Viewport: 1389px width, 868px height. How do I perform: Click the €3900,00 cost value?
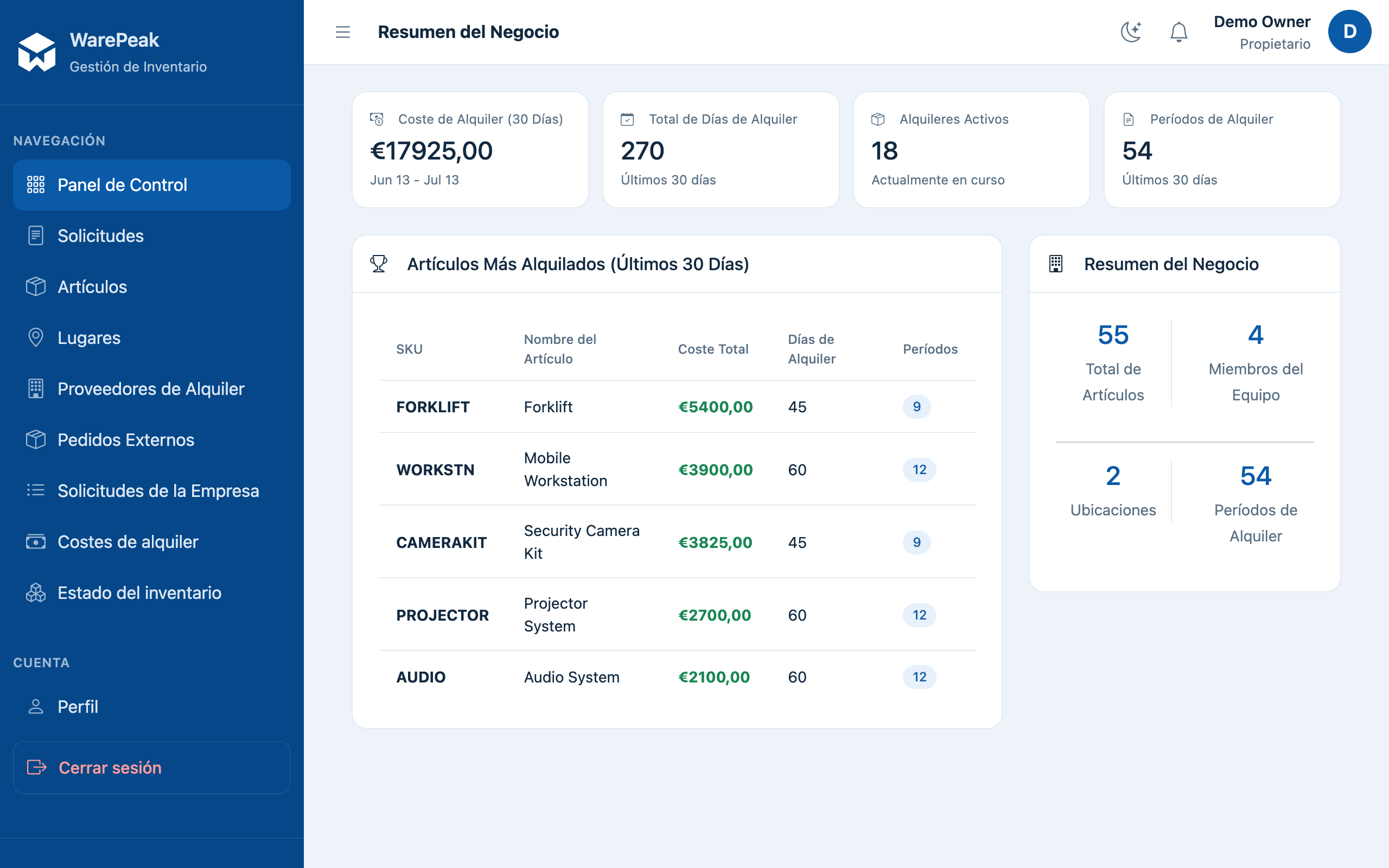tap(715, 470)
